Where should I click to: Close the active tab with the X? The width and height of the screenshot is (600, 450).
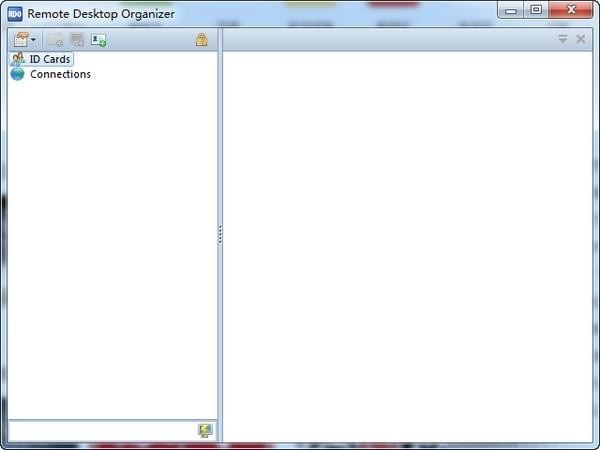point(580,39)
